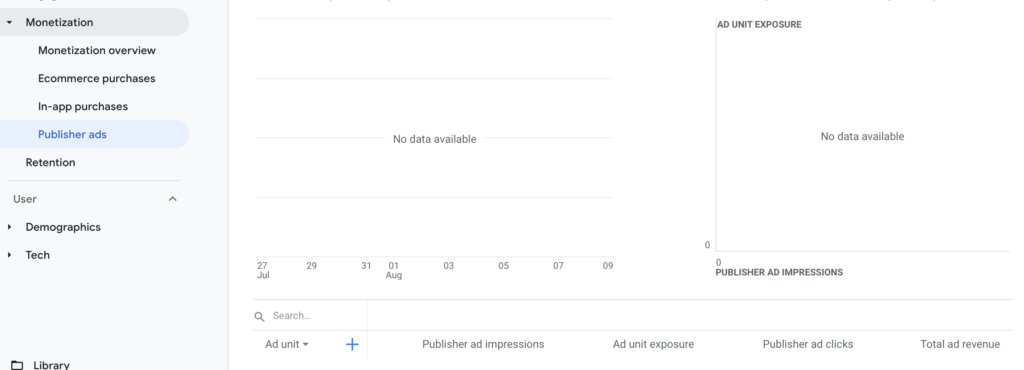Viewport: 1024px width, 370px height.
Task: Click the Demographics menu label
Action: (x=63, y=227)
